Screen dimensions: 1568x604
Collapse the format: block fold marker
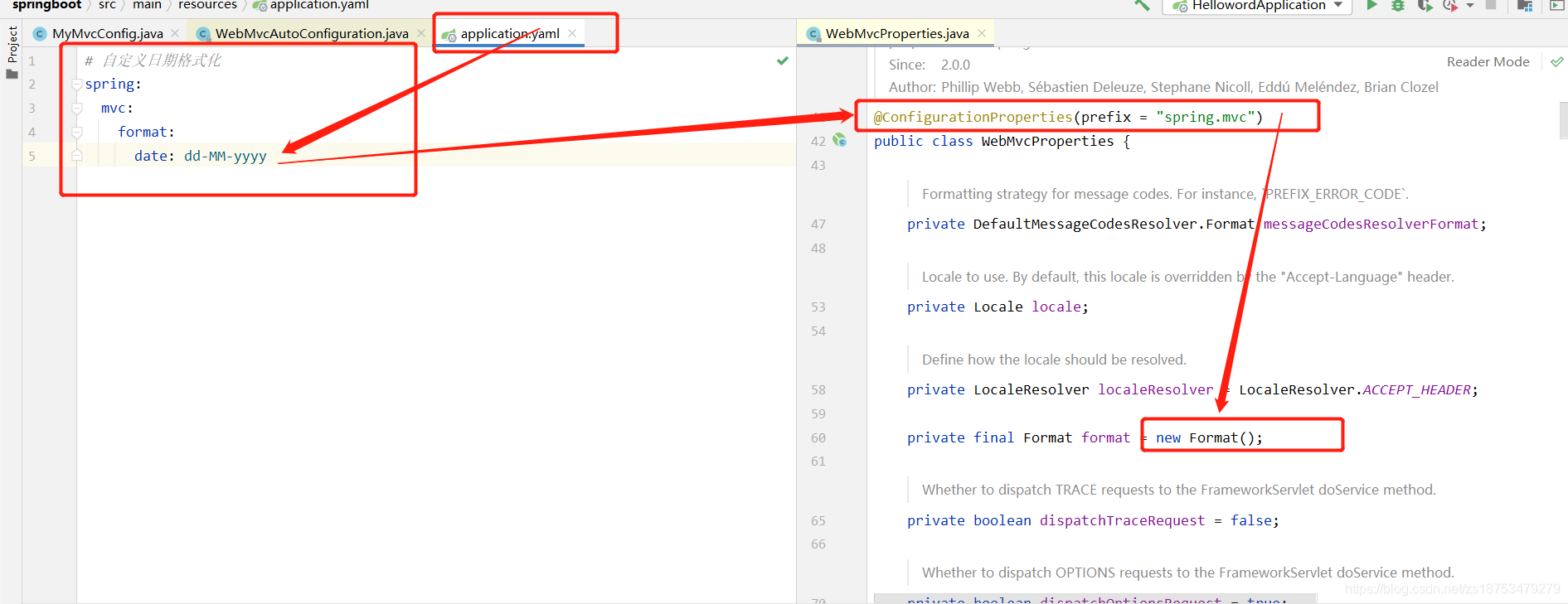click(x=77, y=133)
